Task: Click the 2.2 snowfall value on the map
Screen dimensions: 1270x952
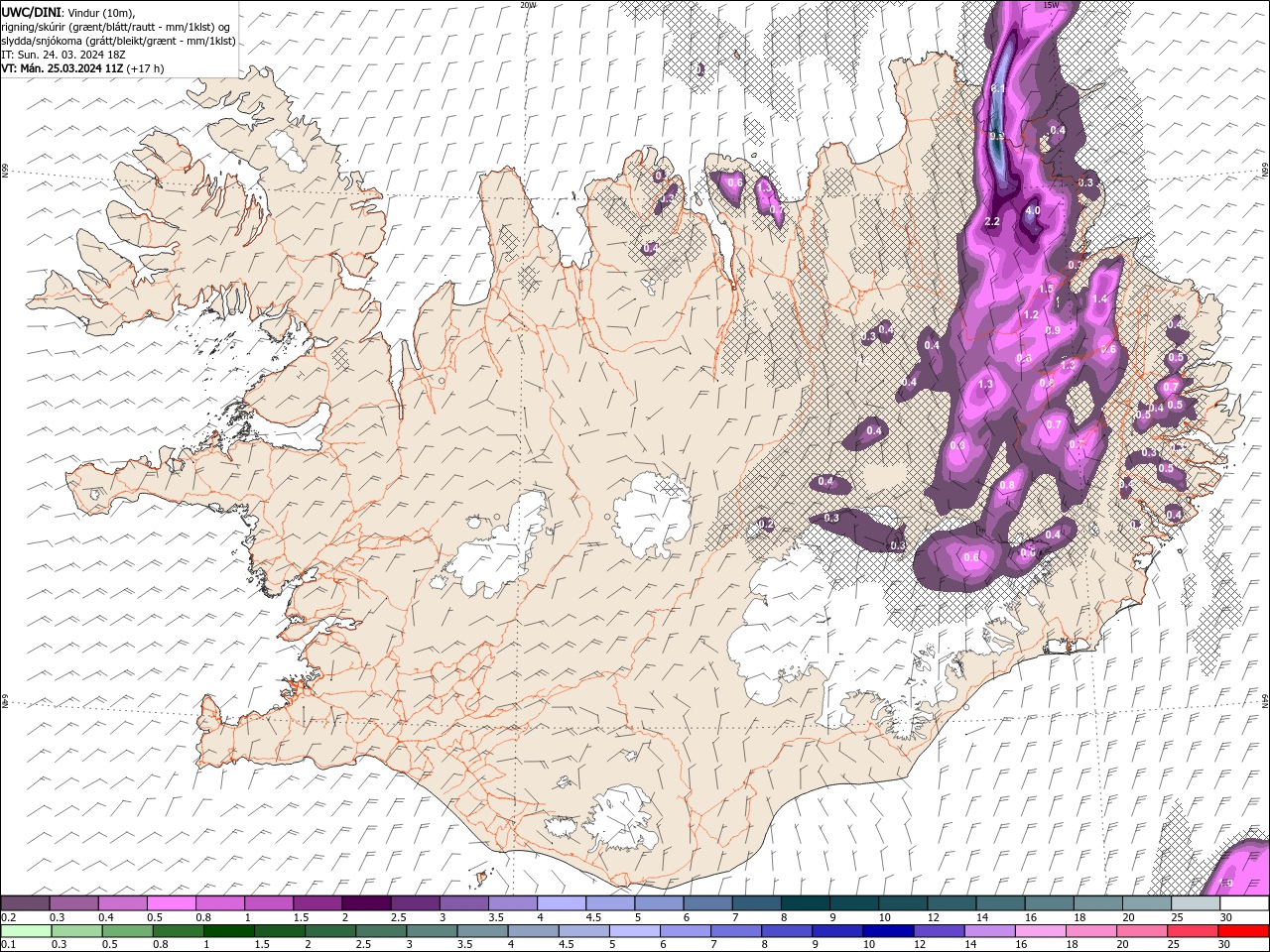Action: click(992, 222)
